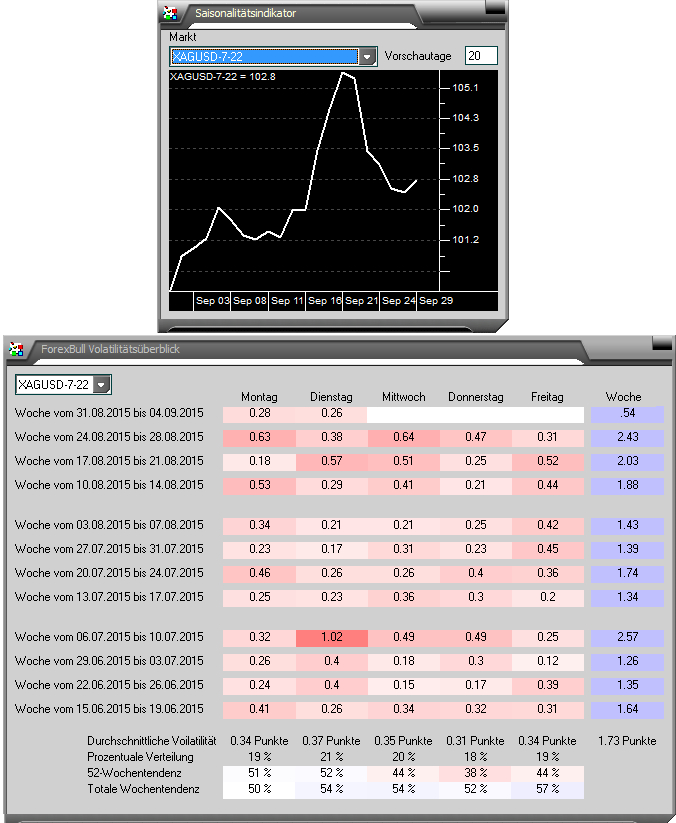Click the Woche column header
This screenshot has width=676, height=823.
coord(624,397)
